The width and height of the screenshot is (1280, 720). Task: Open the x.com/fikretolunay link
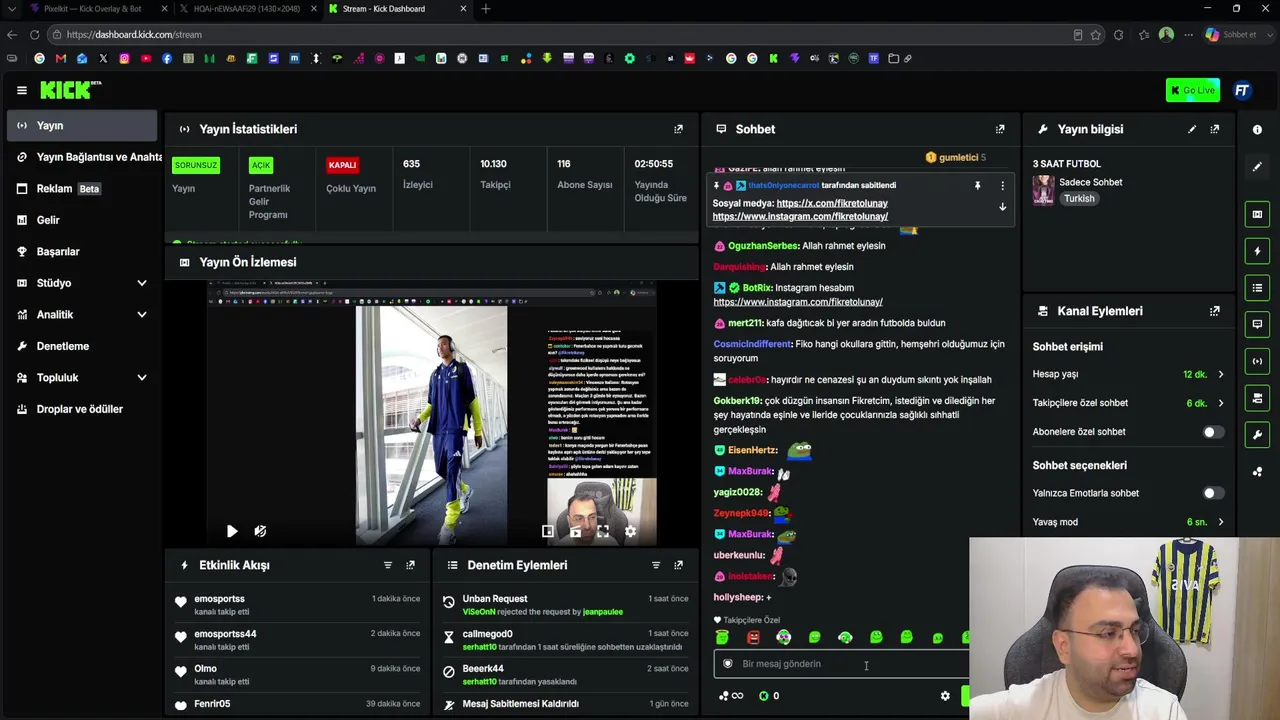pyautogui.click(x=832, y=203)
